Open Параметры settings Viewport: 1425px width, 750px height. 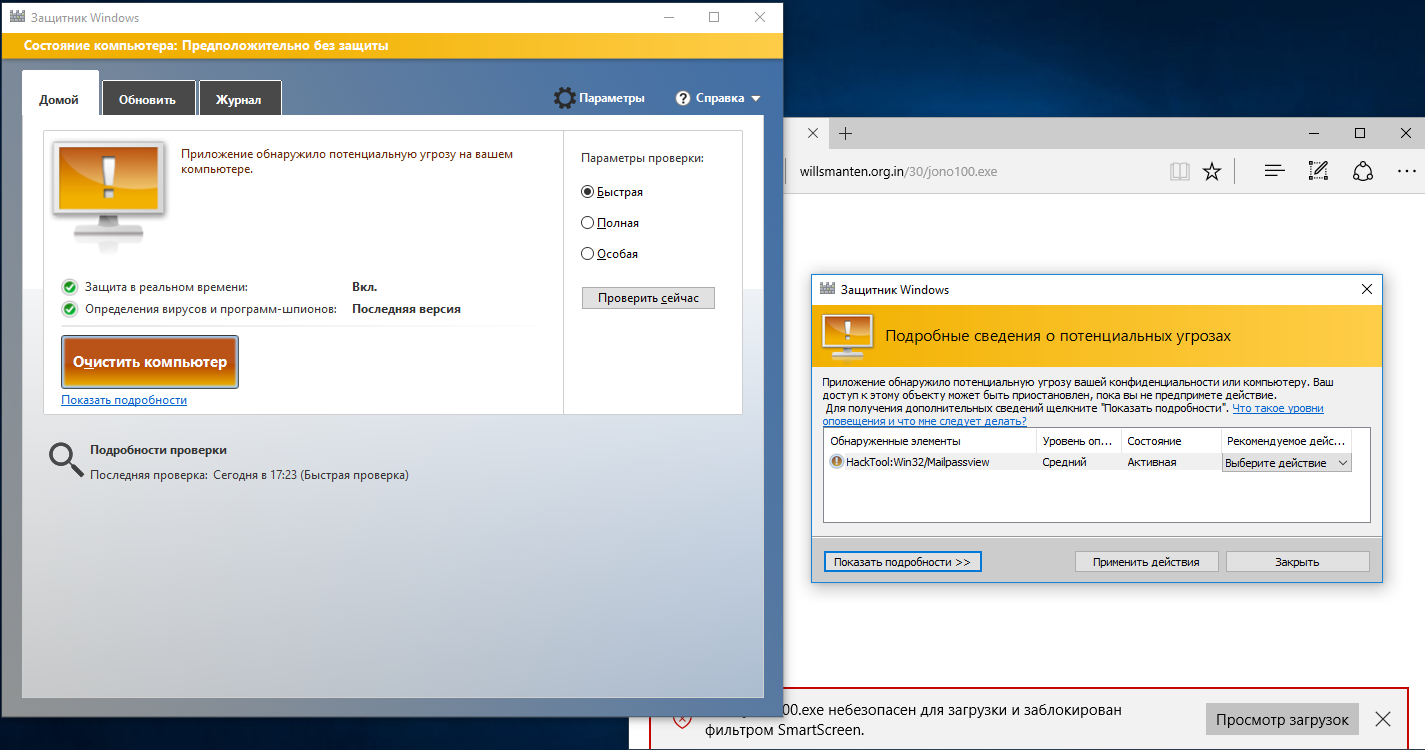click(x=600, y=98)
